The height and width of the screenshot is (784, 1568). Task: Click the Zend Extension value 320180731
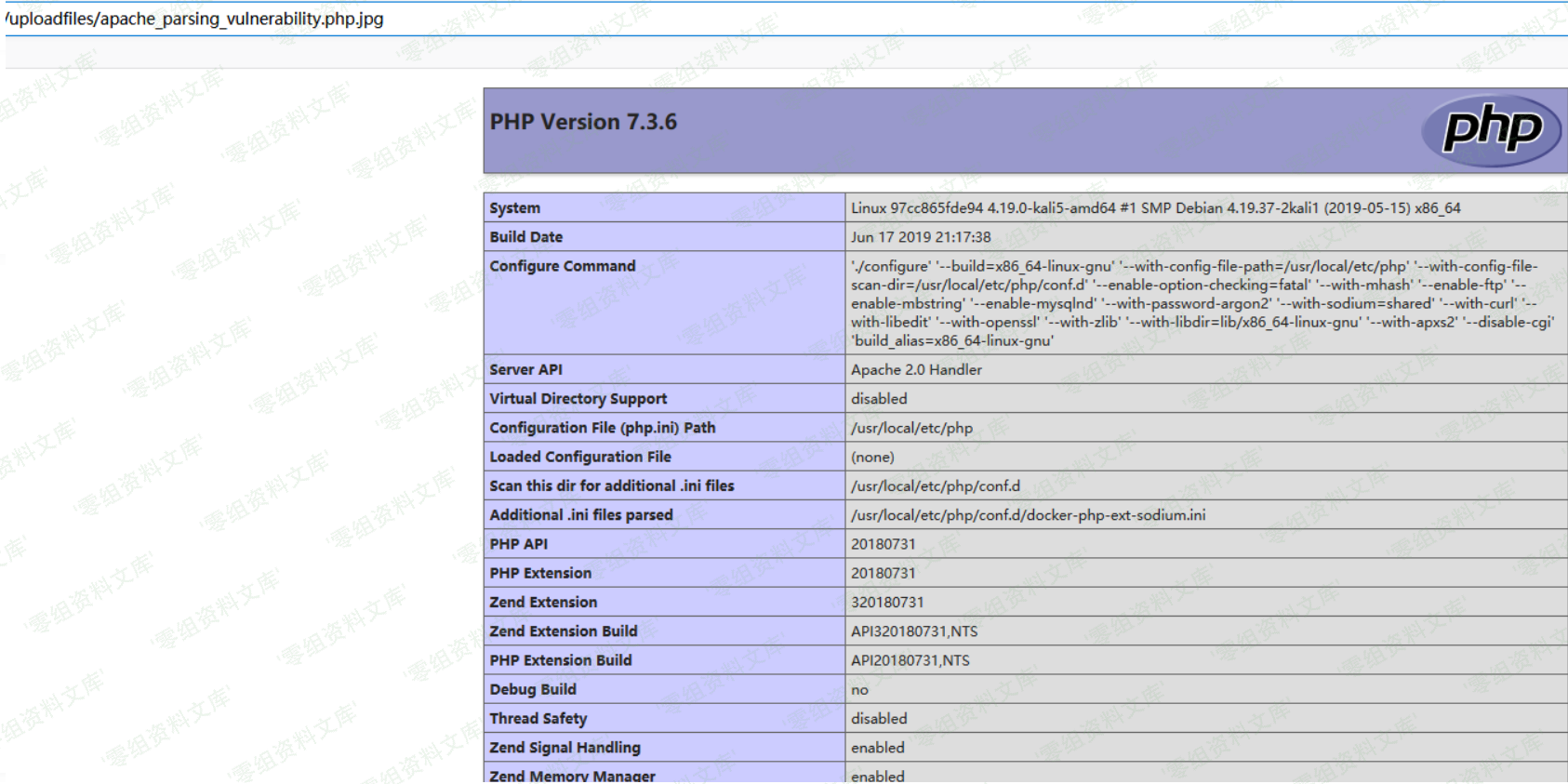pos(887,603)
